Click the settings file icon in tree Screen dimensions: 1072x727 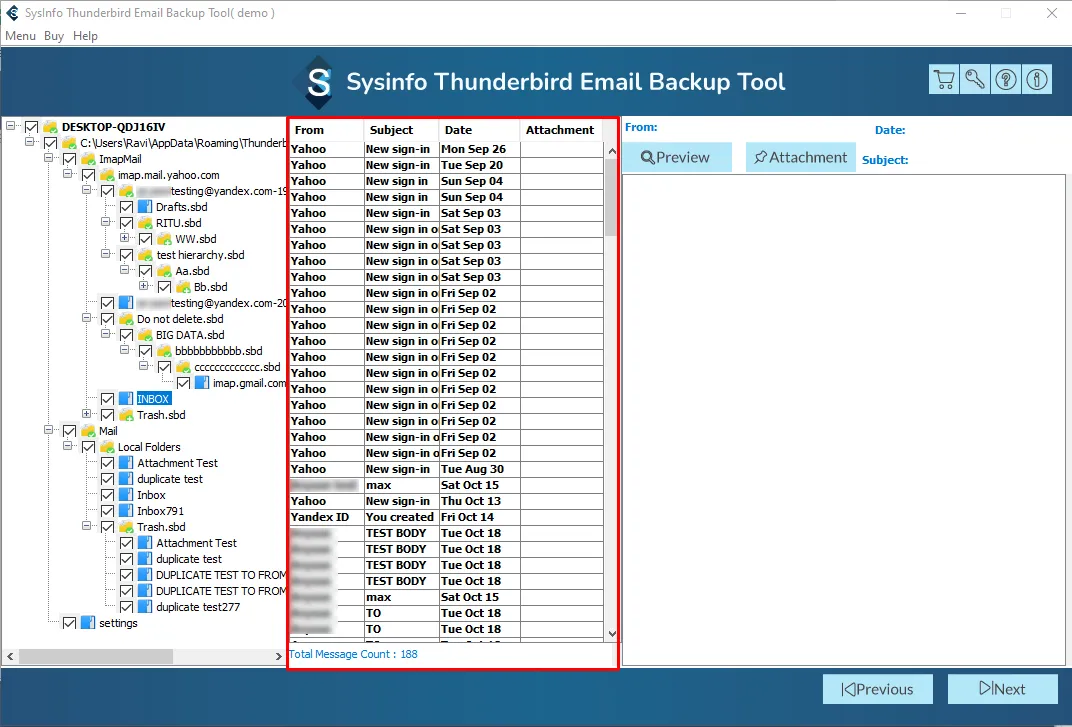88,623
